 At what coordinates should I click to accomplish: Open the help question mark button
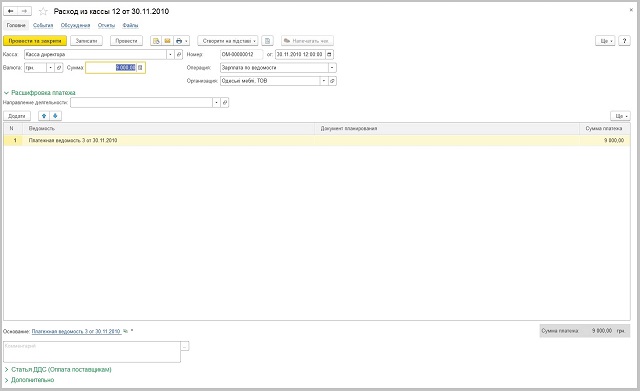pos(624,41)
